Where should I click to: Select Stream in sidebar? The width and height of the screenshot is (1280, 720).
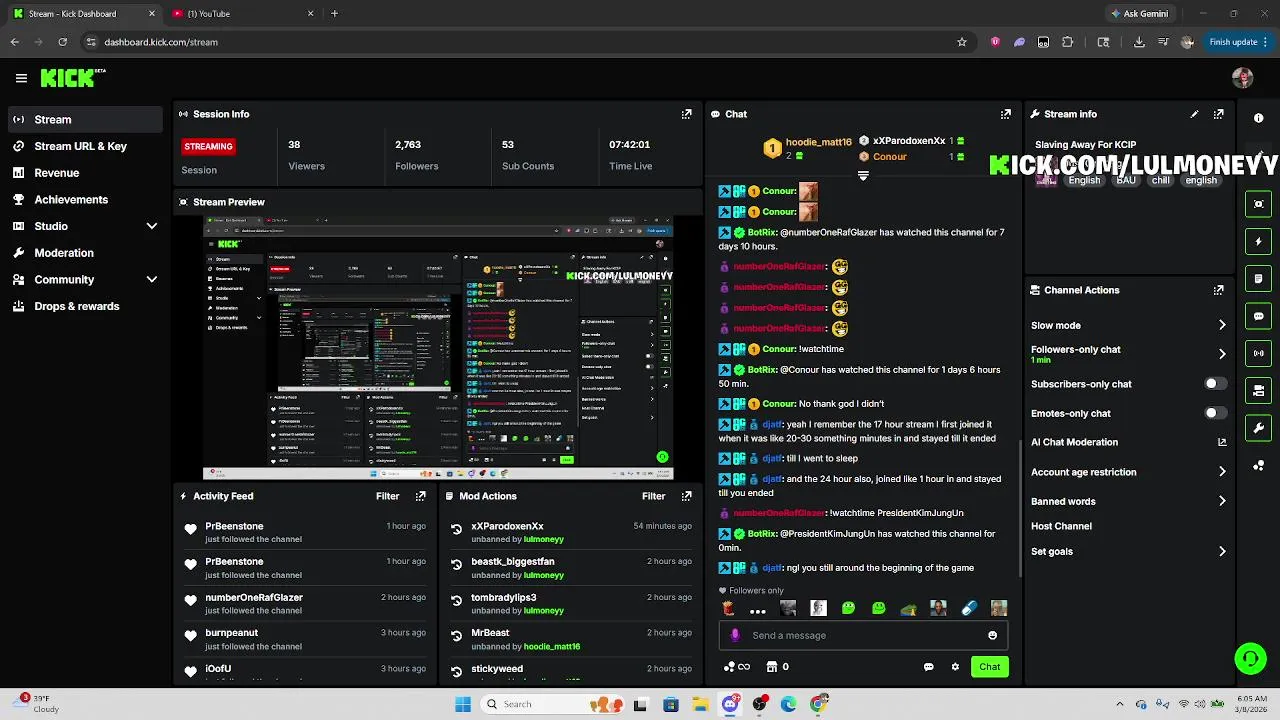(x=84, y=119)
